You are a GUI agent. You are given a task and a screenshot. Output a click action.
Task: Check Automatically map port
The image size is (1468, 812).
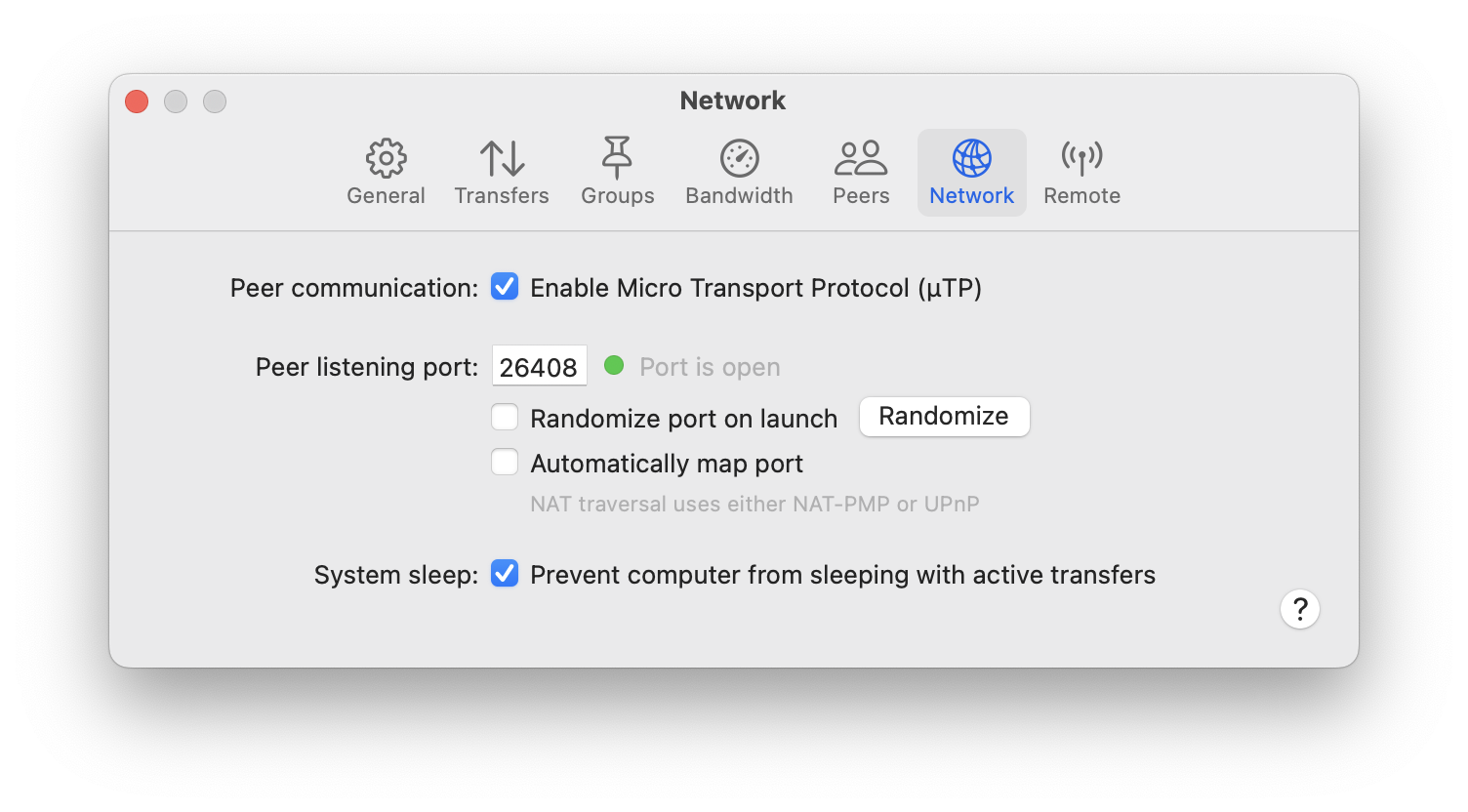coord(505,462)
